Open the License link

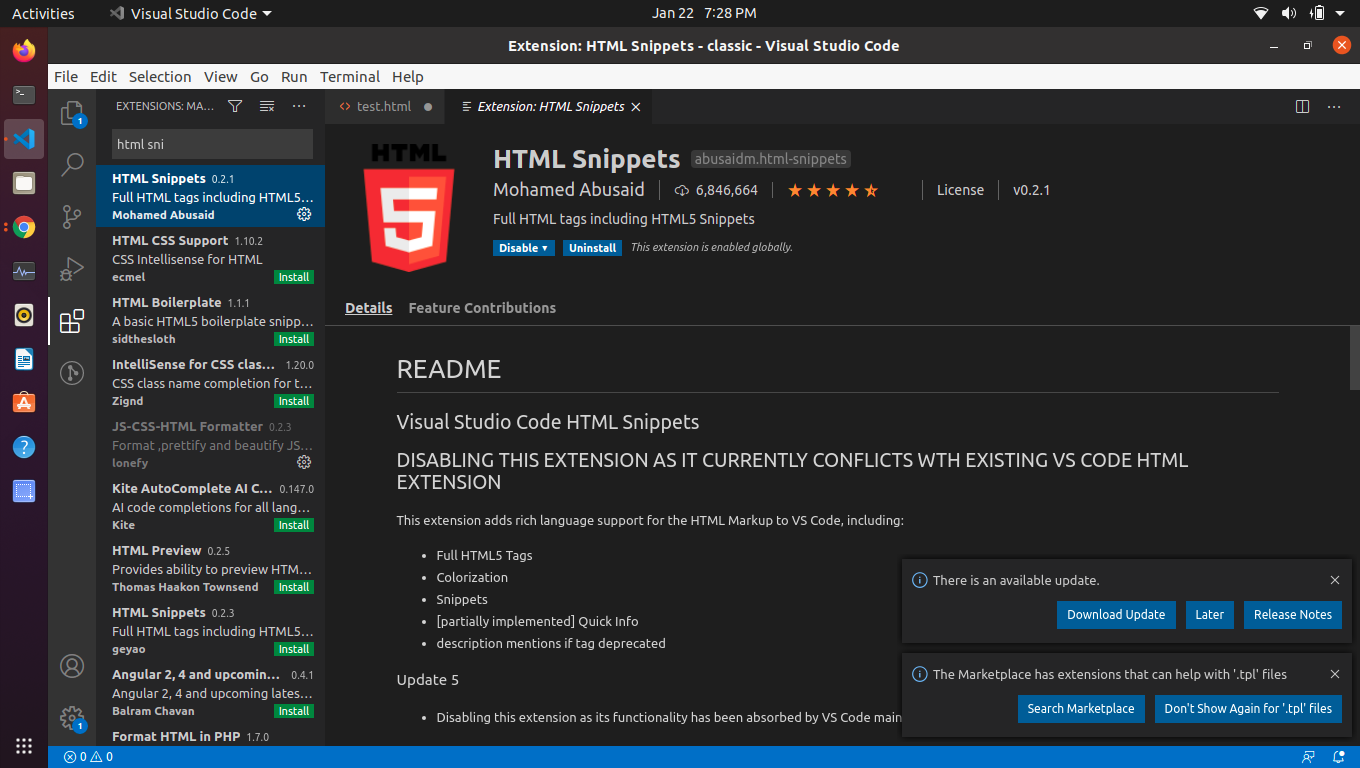pyautogui.click(x=960, y=190)
